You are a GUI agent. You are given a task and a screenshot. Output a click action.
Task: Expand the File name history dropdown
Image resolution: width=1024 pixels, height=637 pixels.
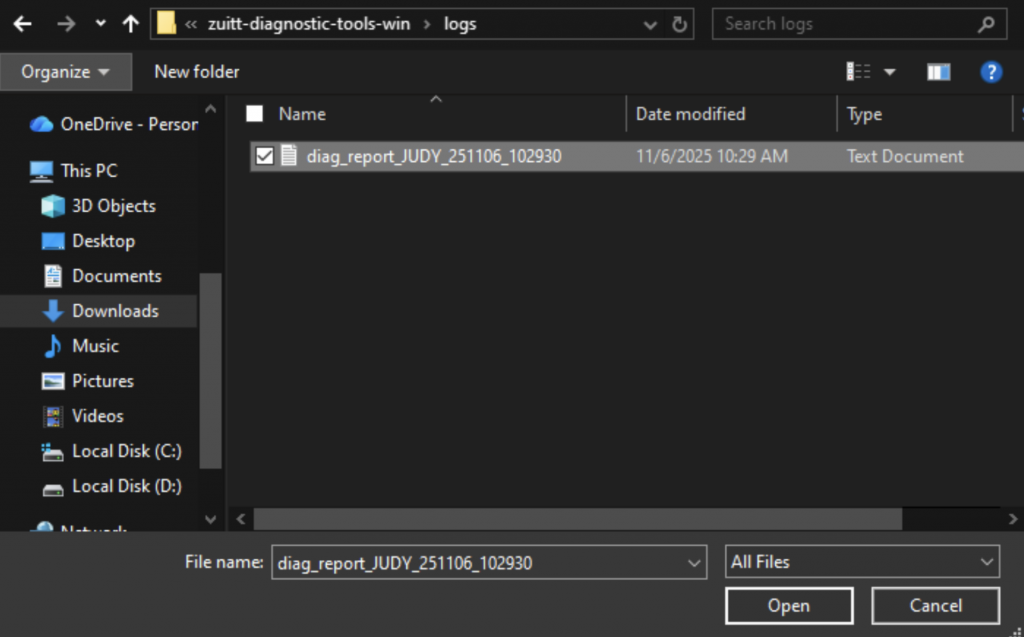click(694, 563)
